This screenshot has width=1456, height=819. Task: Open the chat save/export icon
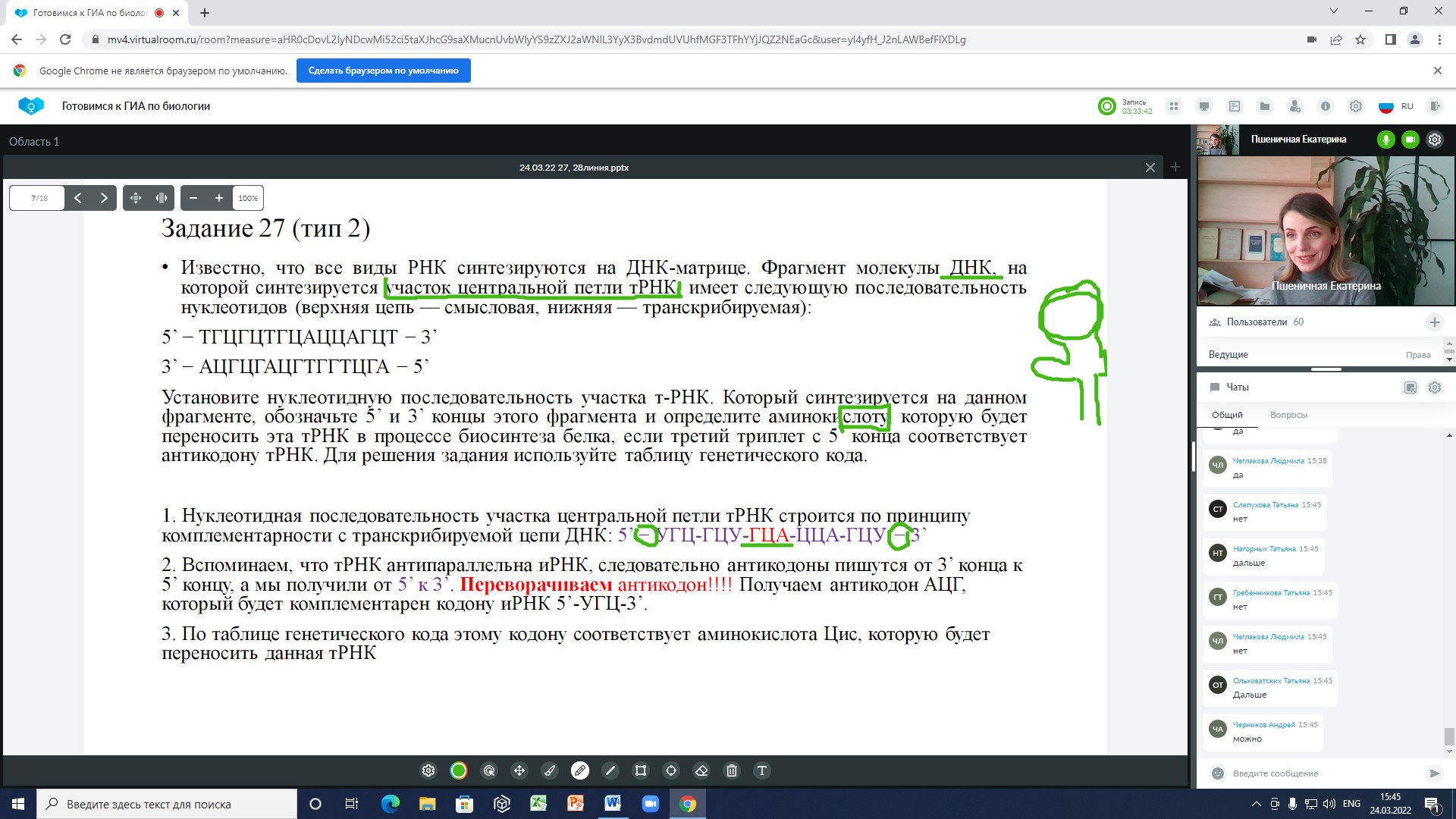[x=1410, y=388]
